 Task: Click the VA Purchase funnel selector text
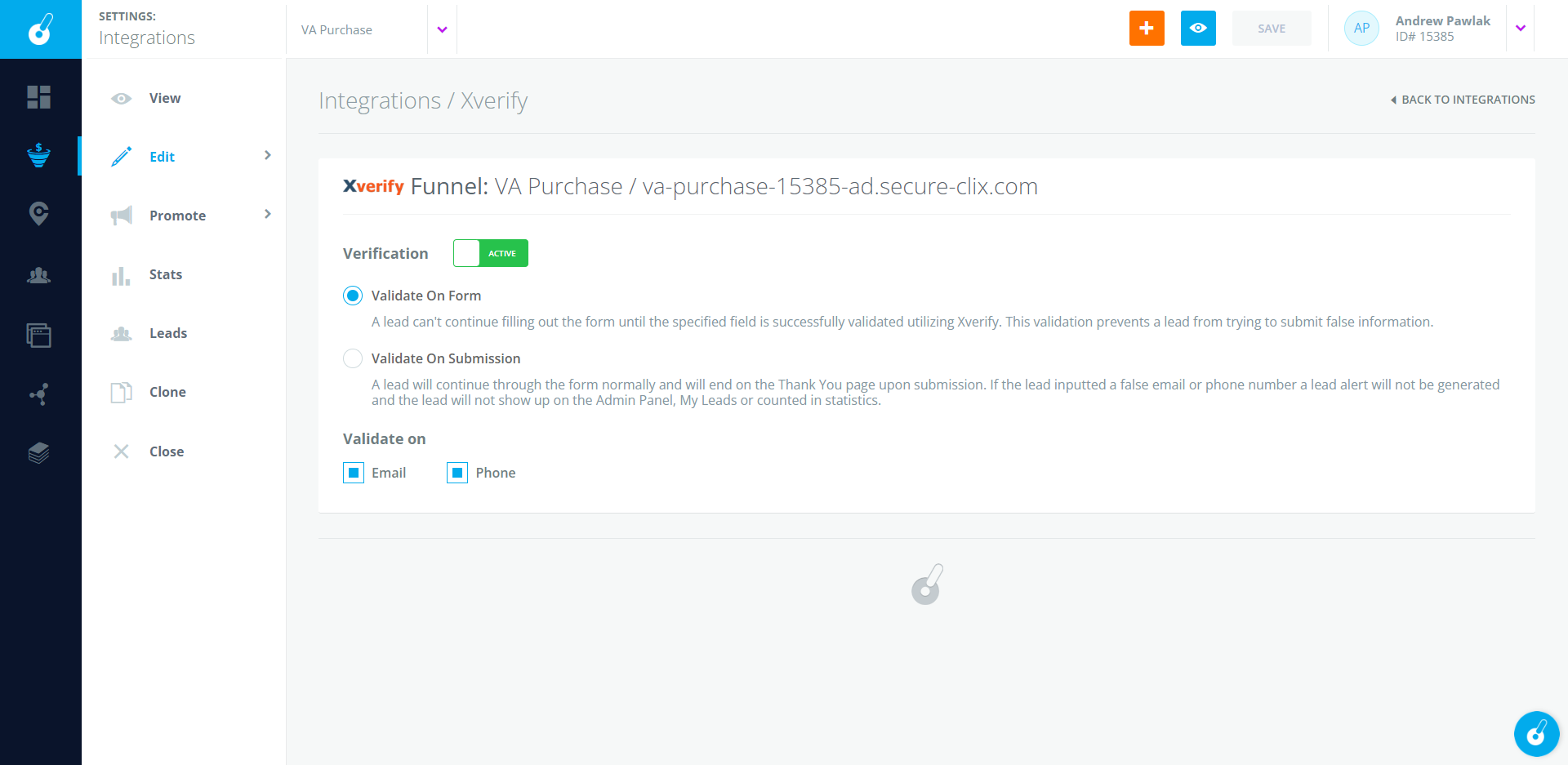tap(336, 30)
